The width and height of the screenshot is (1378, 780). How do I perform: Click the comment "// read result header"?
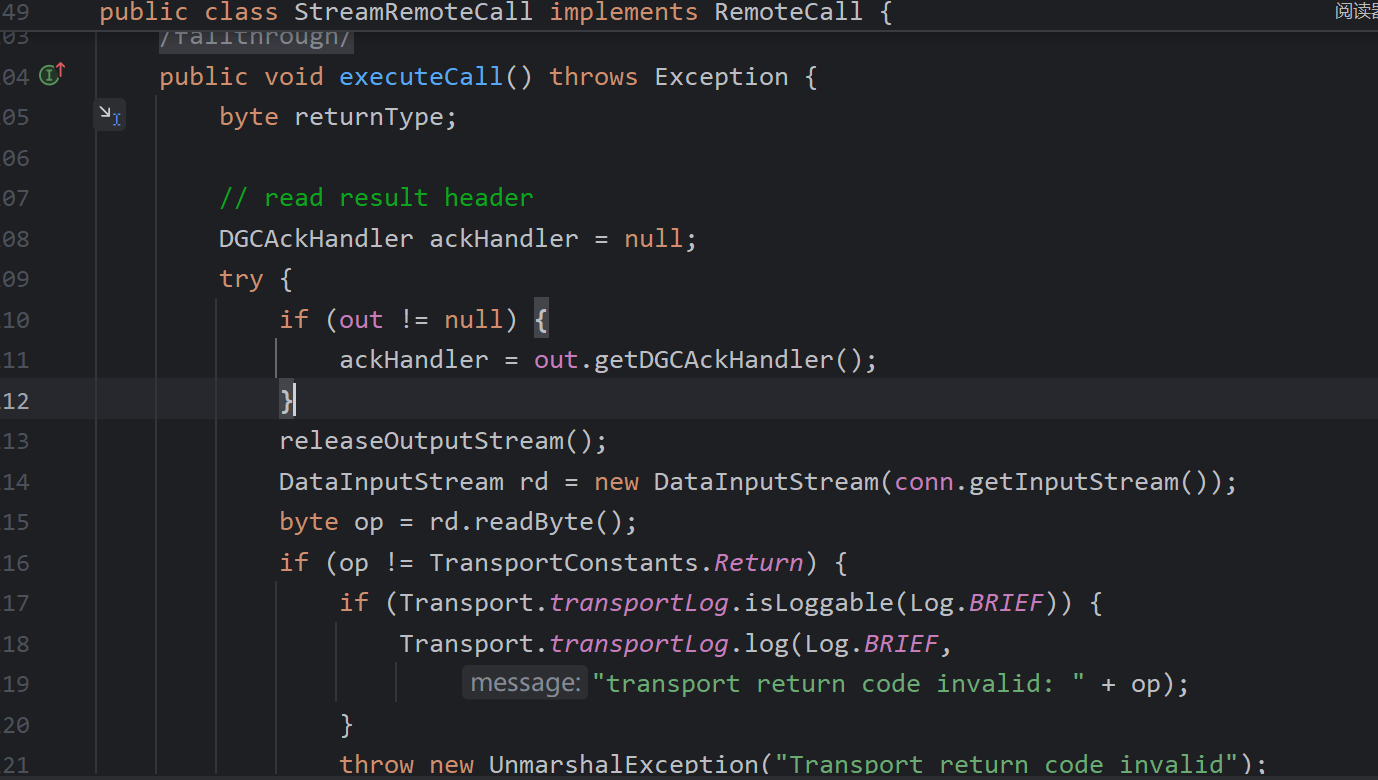pyautogui.click(x=376, y=198)
